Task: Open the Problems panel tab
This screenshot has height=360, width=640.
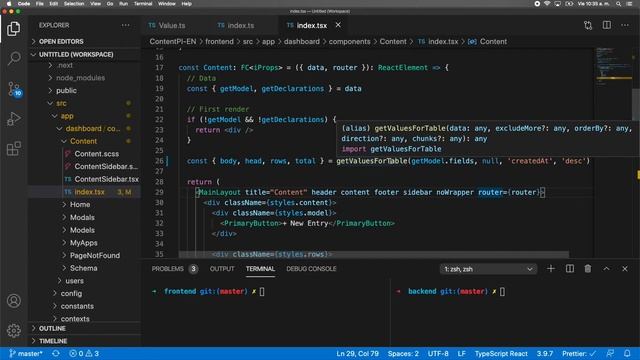Action: click(x=174, y=269)
